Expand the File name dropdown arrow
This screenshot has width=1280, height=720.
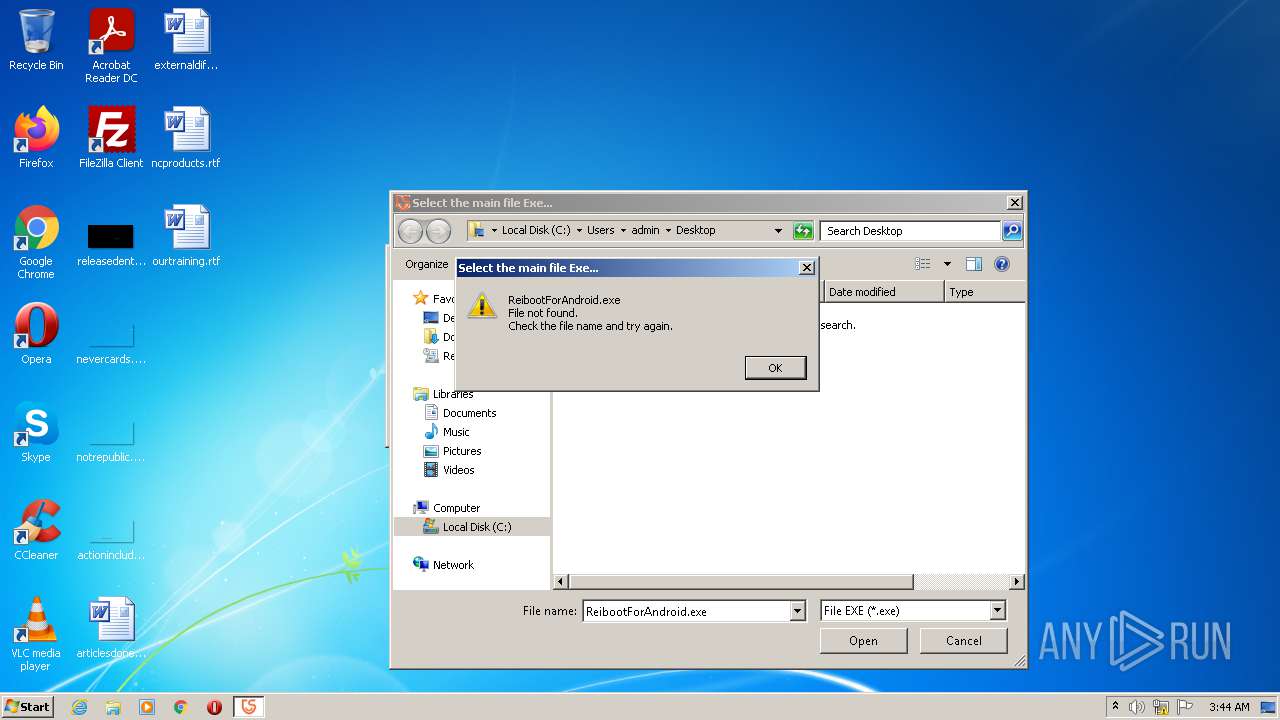797,611
